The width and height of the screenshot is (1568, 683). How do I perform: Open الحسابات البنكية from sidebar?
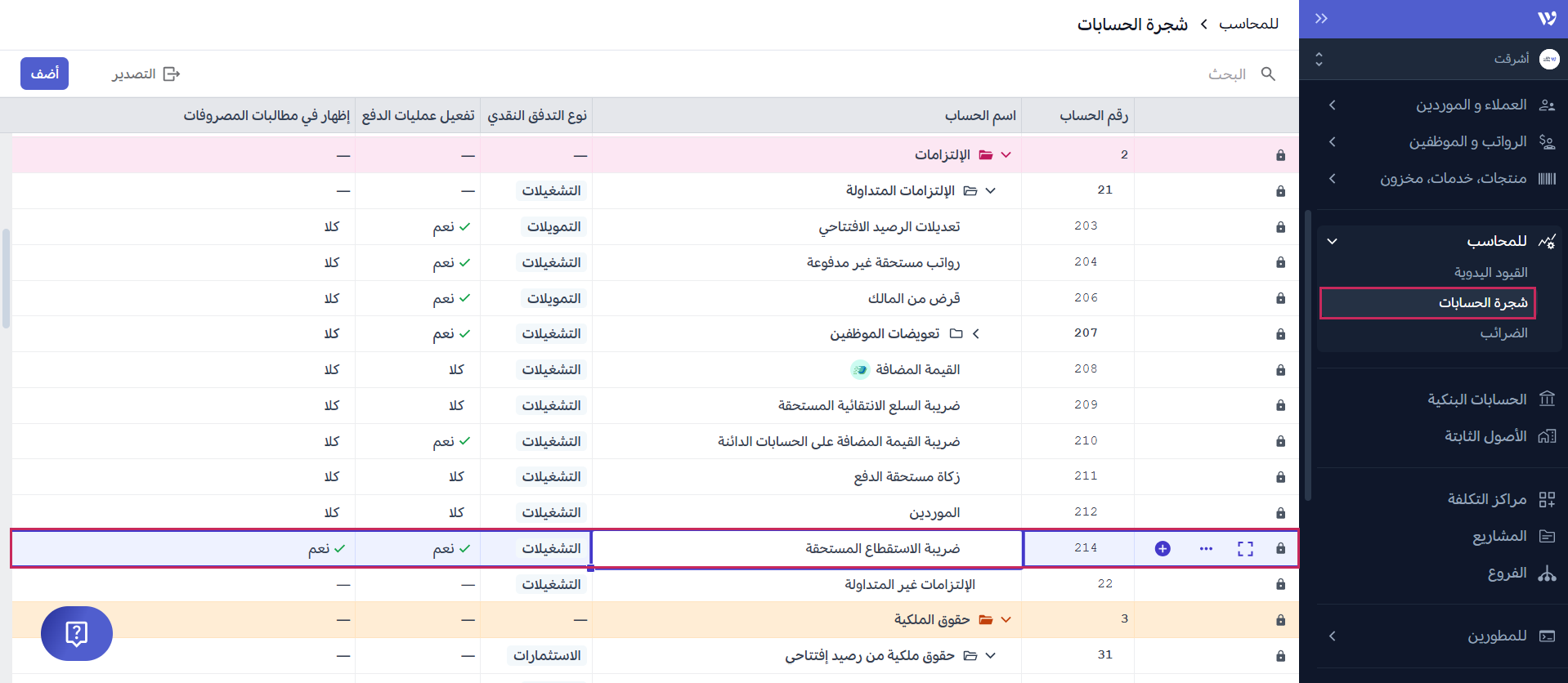tap(1476, 400)
